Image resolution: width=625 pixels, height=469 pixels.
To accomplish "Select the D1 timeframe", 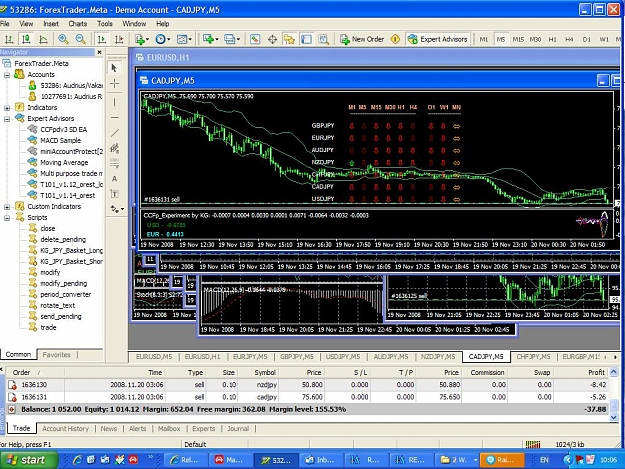I will (x=586, y=39).
